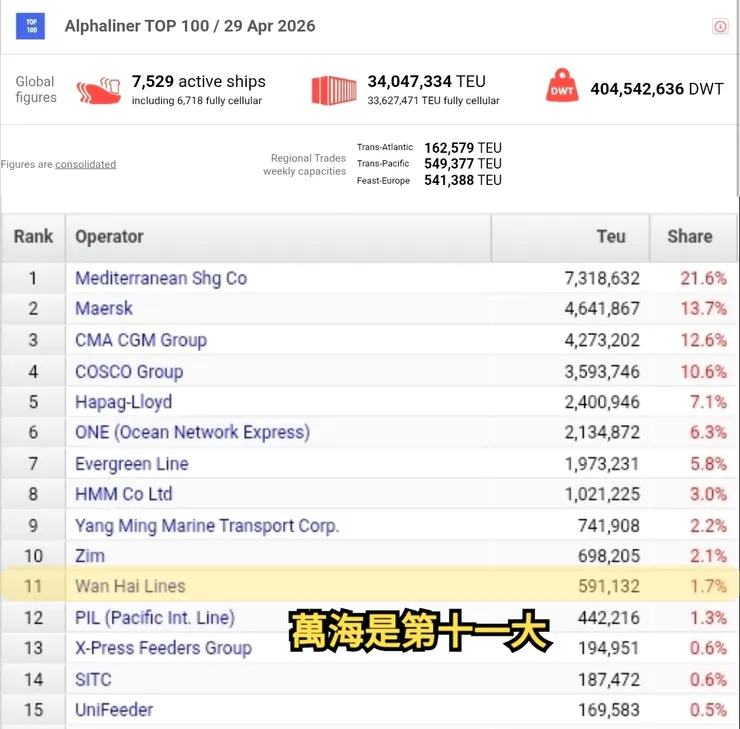
Task: Click the TOP 100 blue logo icon
Action: [30, 26]
